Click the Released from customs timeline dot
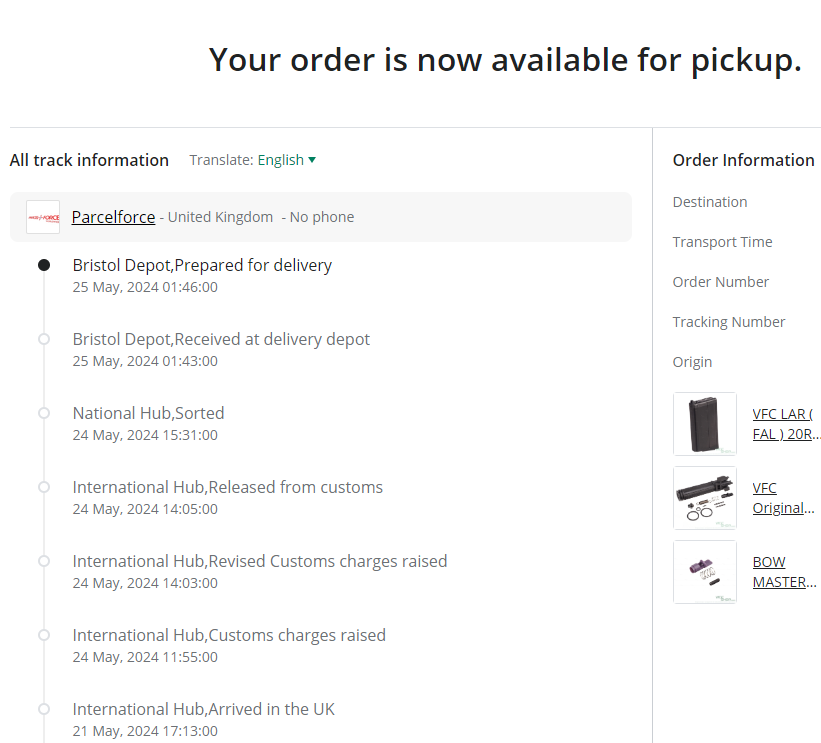This screenshot has width=821, height=743. 43,487
